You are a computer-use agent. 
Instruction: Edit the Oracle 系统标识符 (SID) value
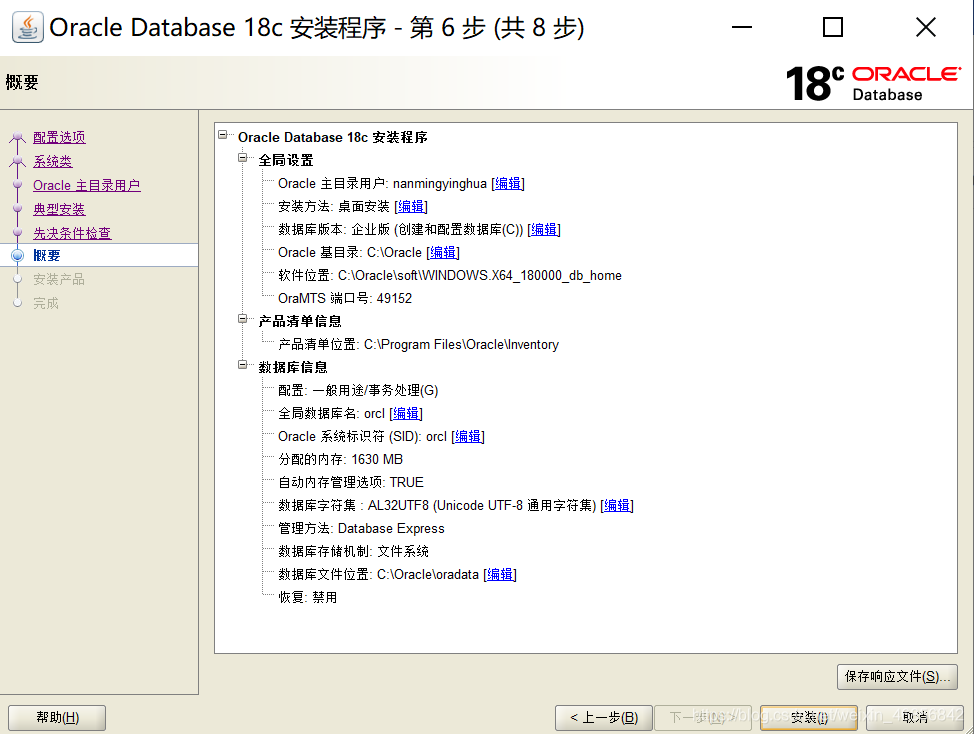coord(468,437)
